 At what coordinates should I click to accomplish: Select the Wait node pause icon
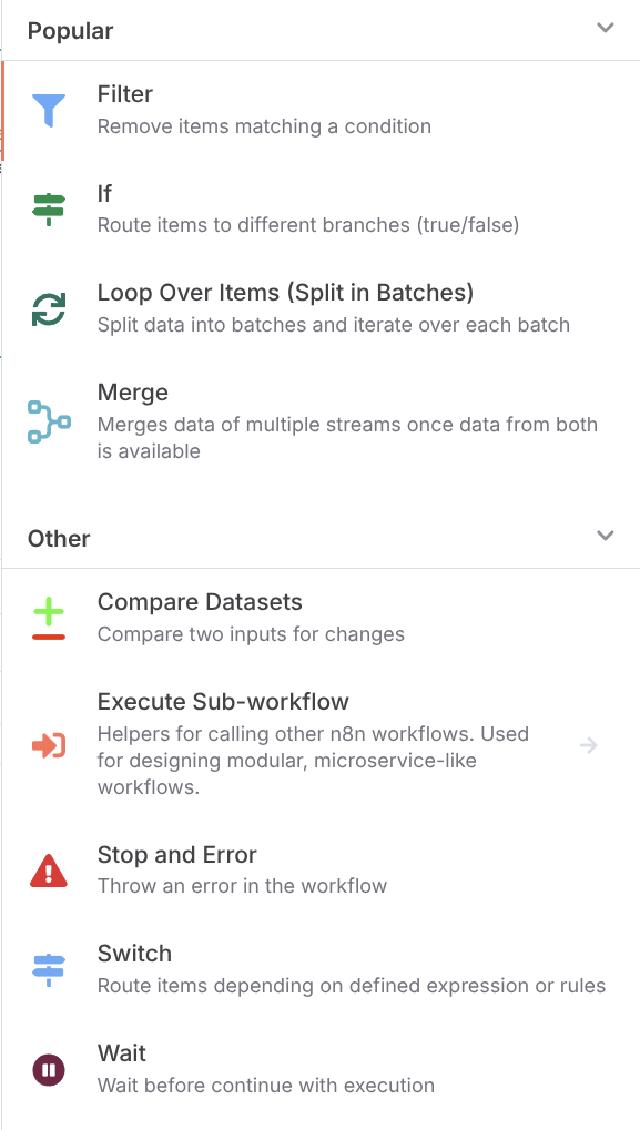pos(47,1068)
